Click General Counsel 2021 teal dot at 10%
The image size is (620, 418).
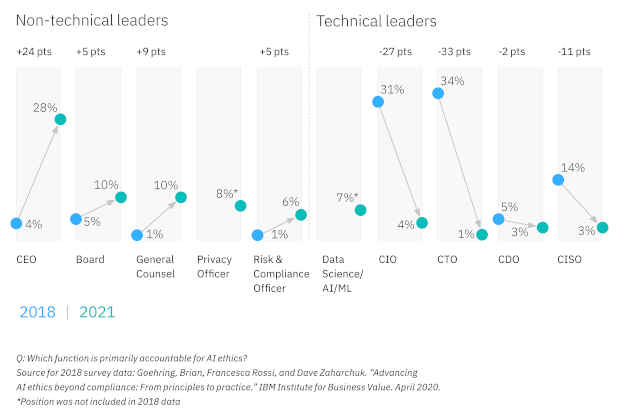[x=181, y=197]
